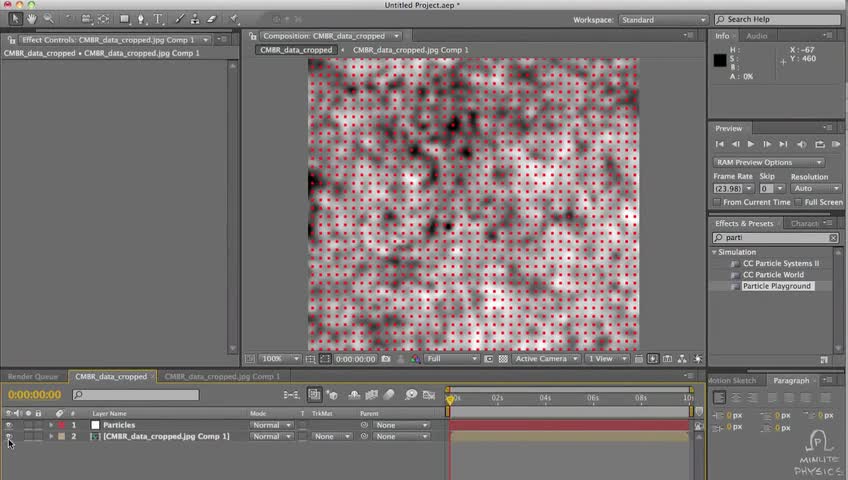This screenshot has width=848, height=480.
Task: Select the Brush tool
Action: tap(179, 19)
